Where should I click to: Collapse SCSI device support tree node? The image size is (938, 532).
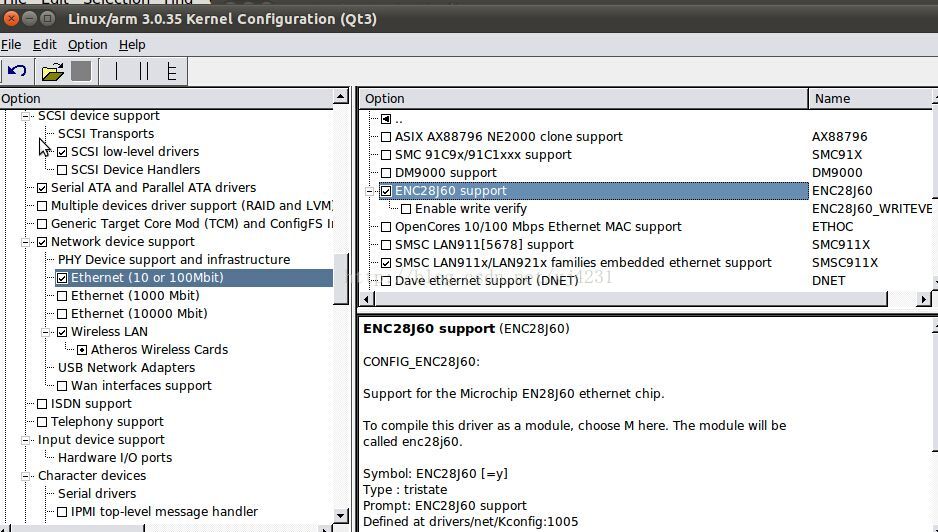click(26, 116)
